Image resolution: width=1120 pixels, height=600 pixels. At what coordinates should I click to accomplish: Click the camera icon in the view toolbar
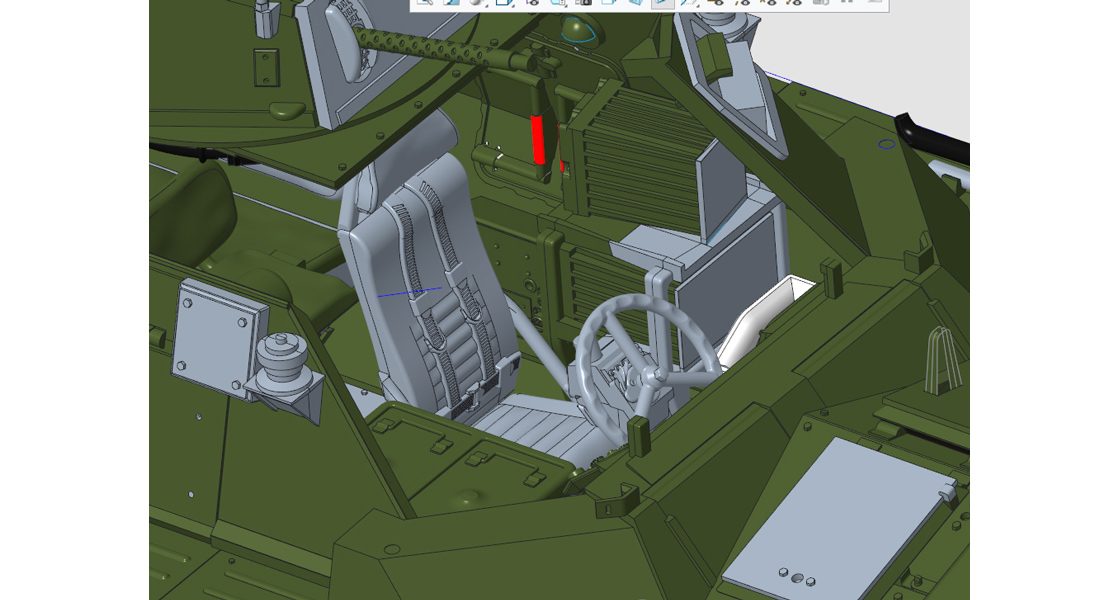[584, 3]
